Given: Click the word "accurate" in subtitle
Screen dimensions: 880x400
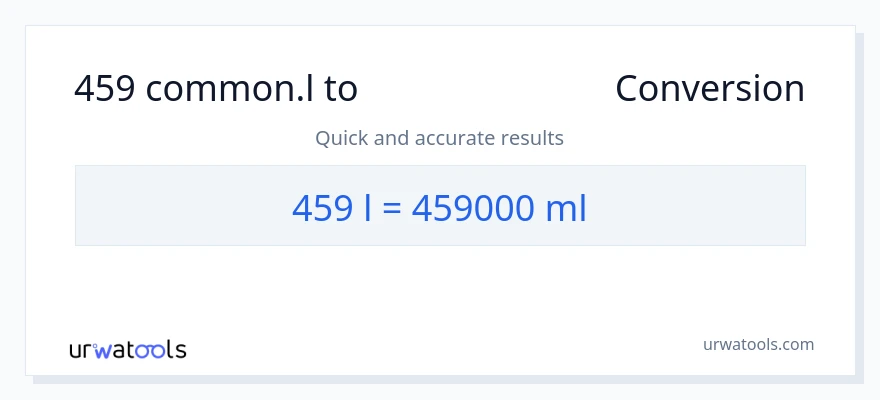Looking at the screenshot, I should [x=456, y=138].
